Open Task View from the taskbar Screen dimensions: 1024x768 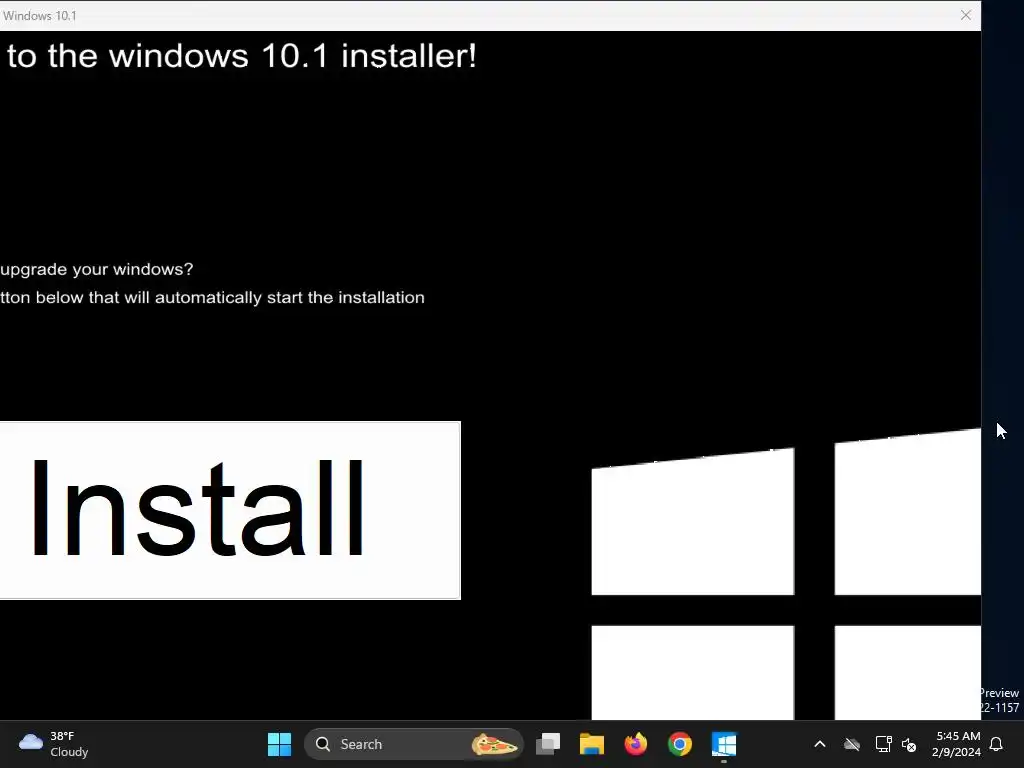point(548,744)
